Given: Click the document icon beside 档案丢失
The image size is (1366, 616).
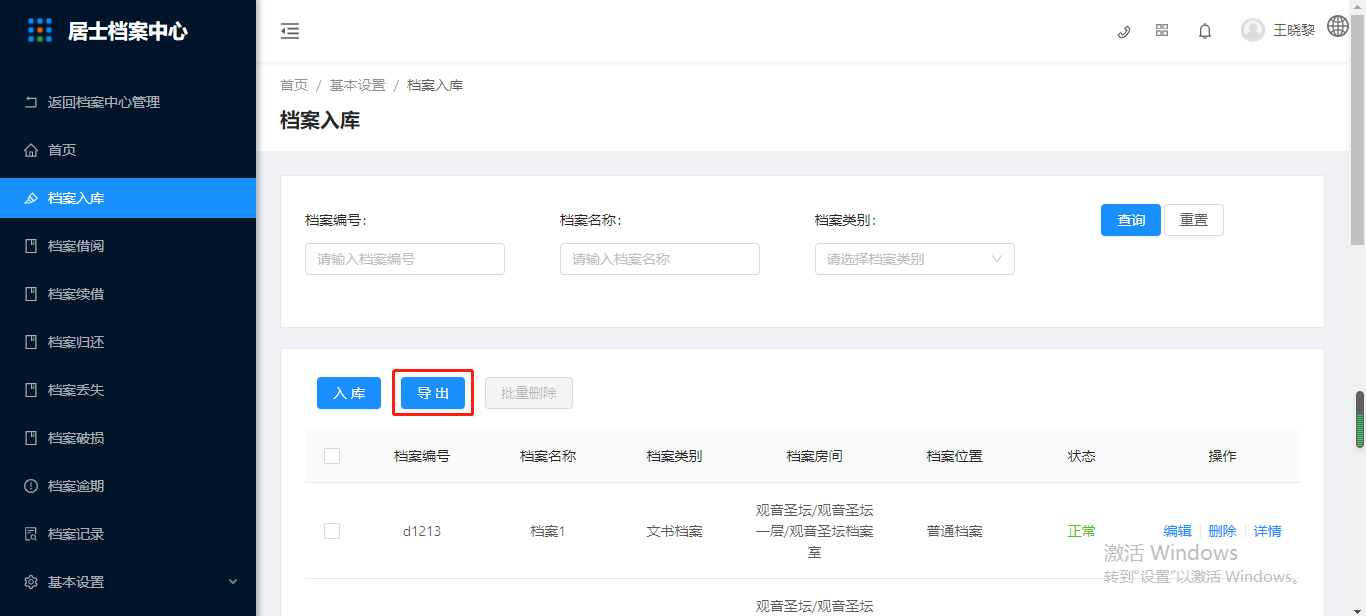Looking at the screenshot, I should pos(31,390).
